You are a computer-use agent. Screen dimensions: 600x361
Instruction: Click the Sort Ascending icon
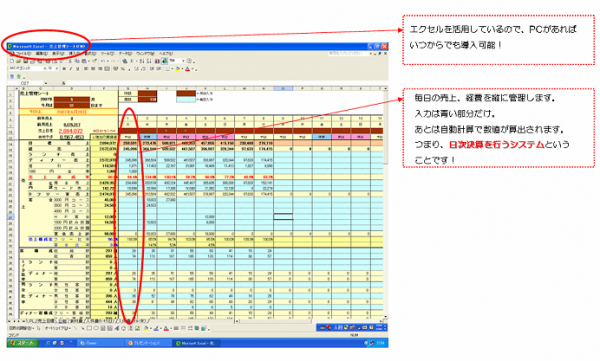point(142,61)
